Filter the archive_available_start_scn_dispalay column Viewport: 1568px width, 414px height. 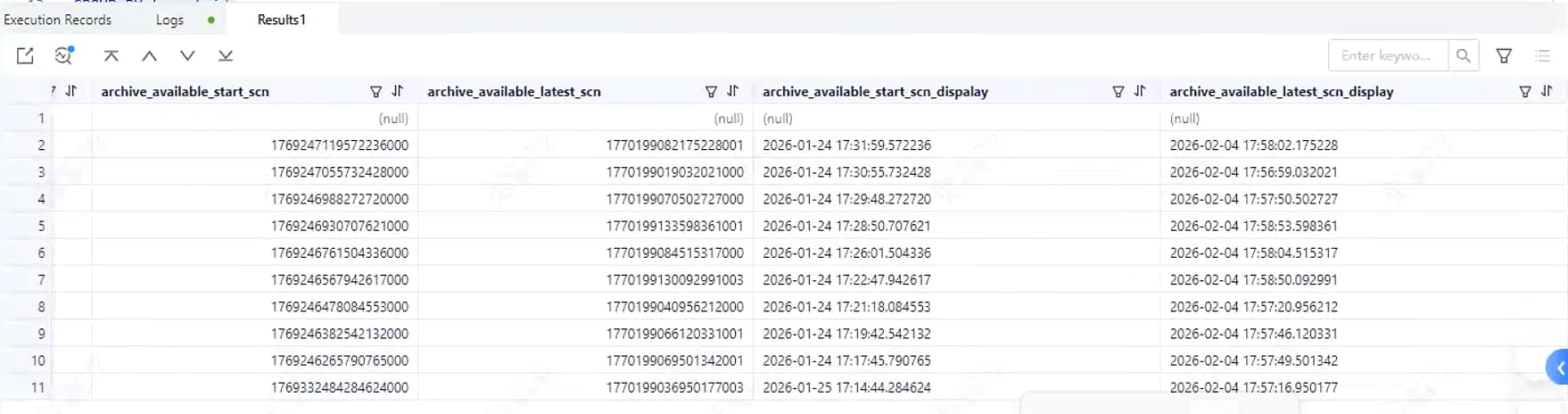[x=1118, y=91]
